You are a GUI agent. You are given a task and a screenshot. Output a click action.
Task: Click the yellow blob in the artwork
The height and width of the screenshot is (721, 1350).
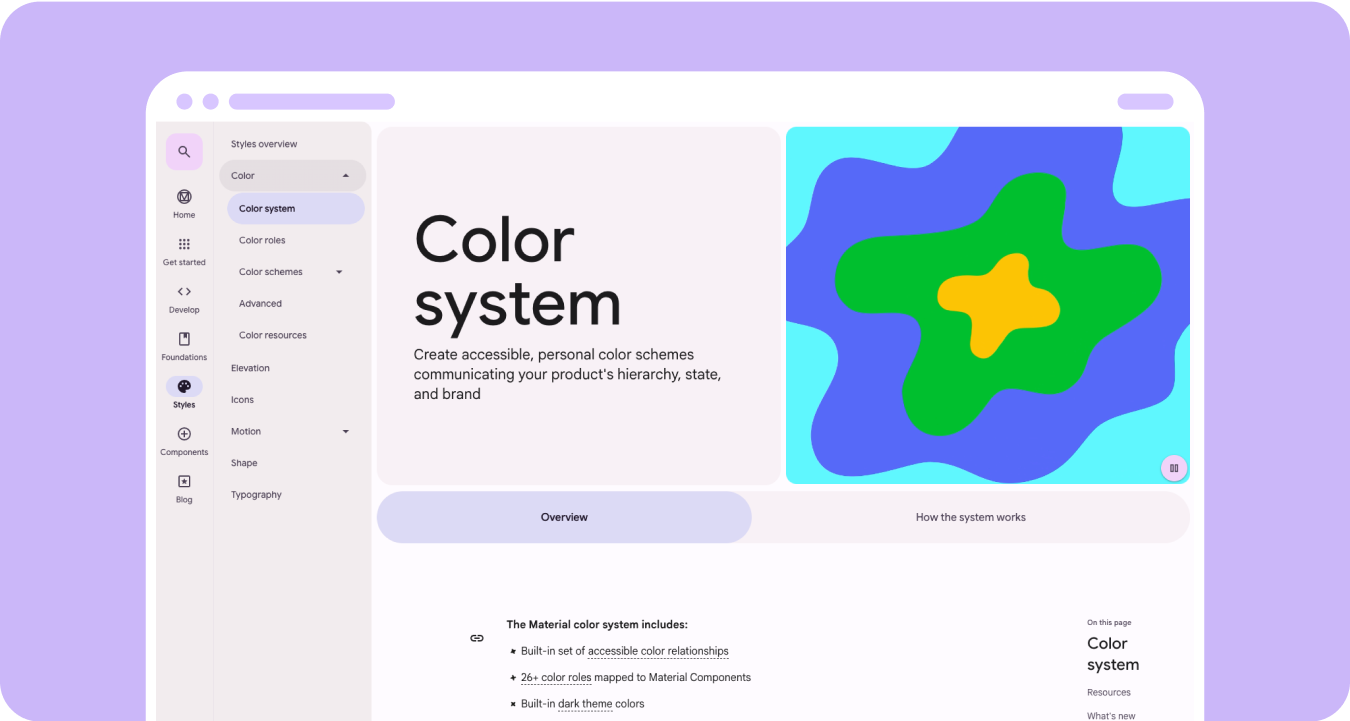[x=995, y=302]
